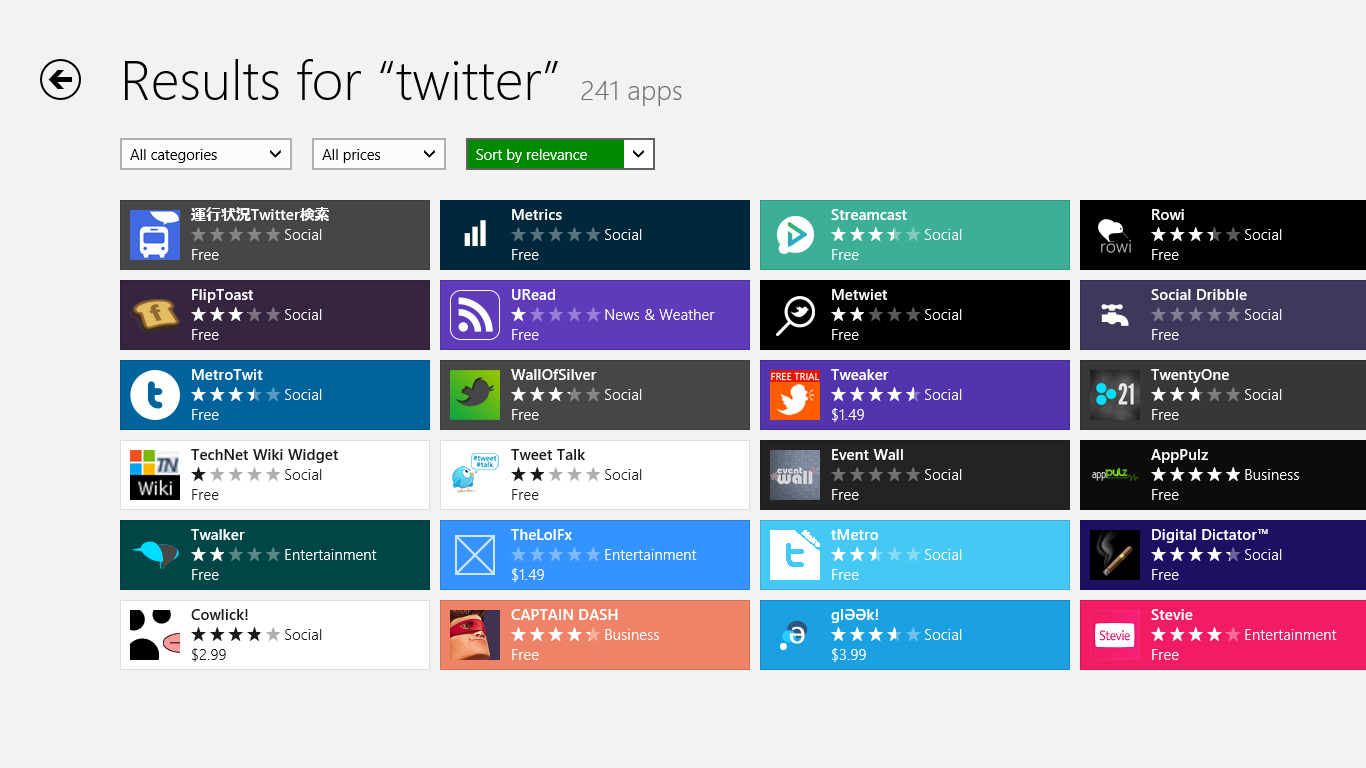Click Business category on AppPulz
Image resolution: width=1366 pixels, height=768 pixels.
(x=1272, y=475)
